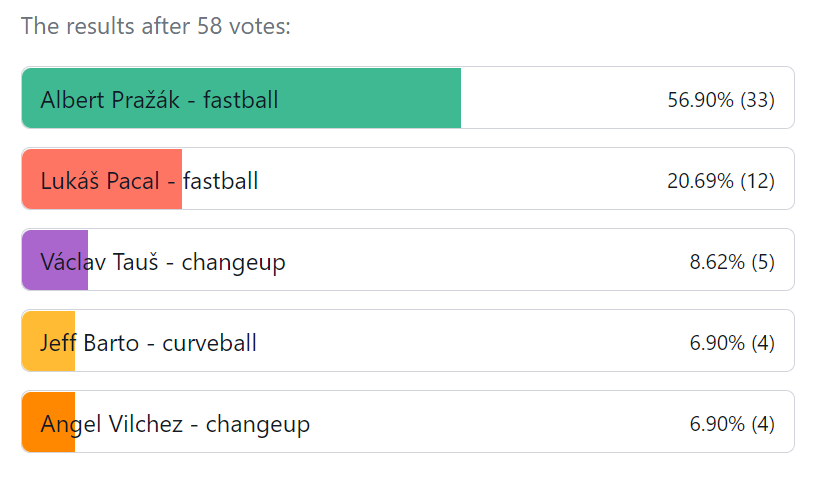Click the 'The results after 58 votes' heading
This screenshot has width=817, height=480.
point(156,26)
